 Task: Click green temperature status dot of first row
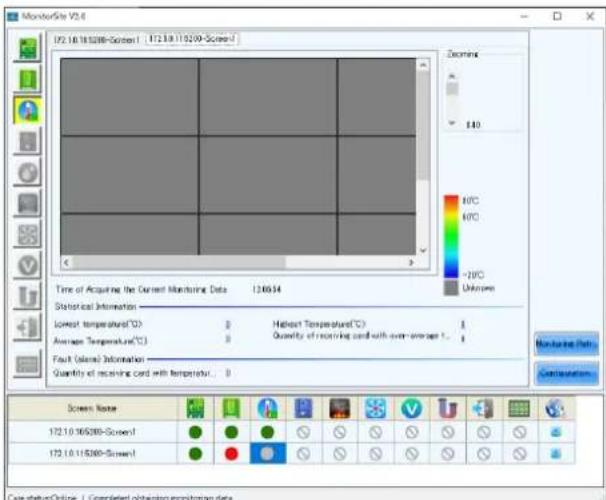click(267, 432)
